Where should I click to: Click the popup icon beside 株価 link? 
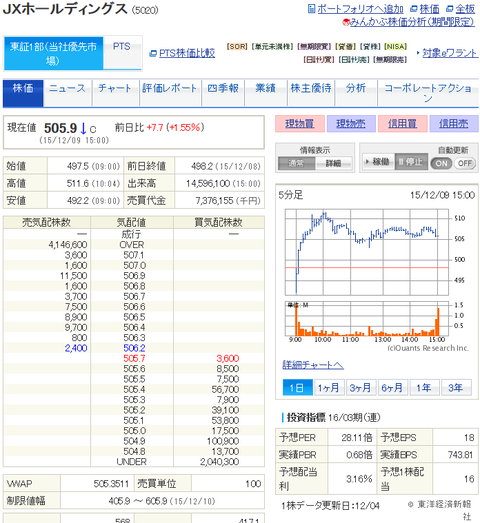(414, 9)
